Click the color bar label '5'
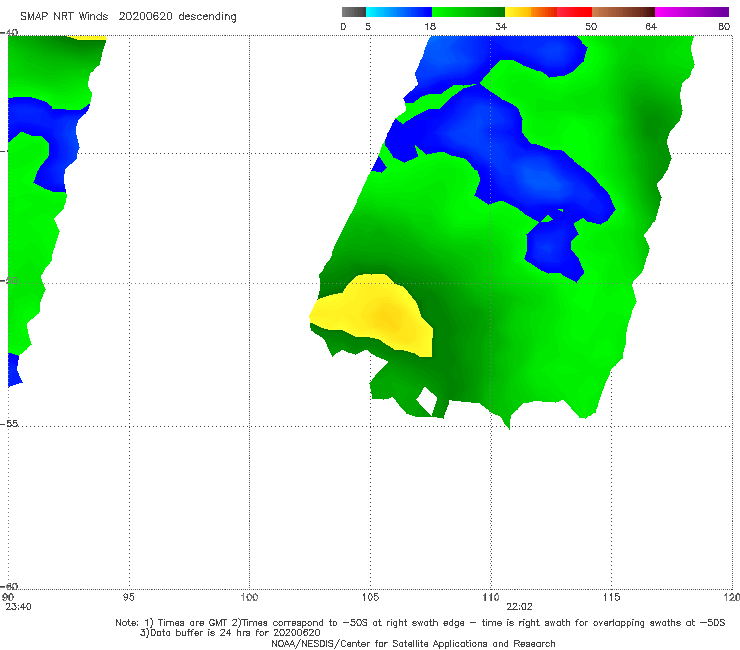 pyautogui.click(x=368, y=26)
